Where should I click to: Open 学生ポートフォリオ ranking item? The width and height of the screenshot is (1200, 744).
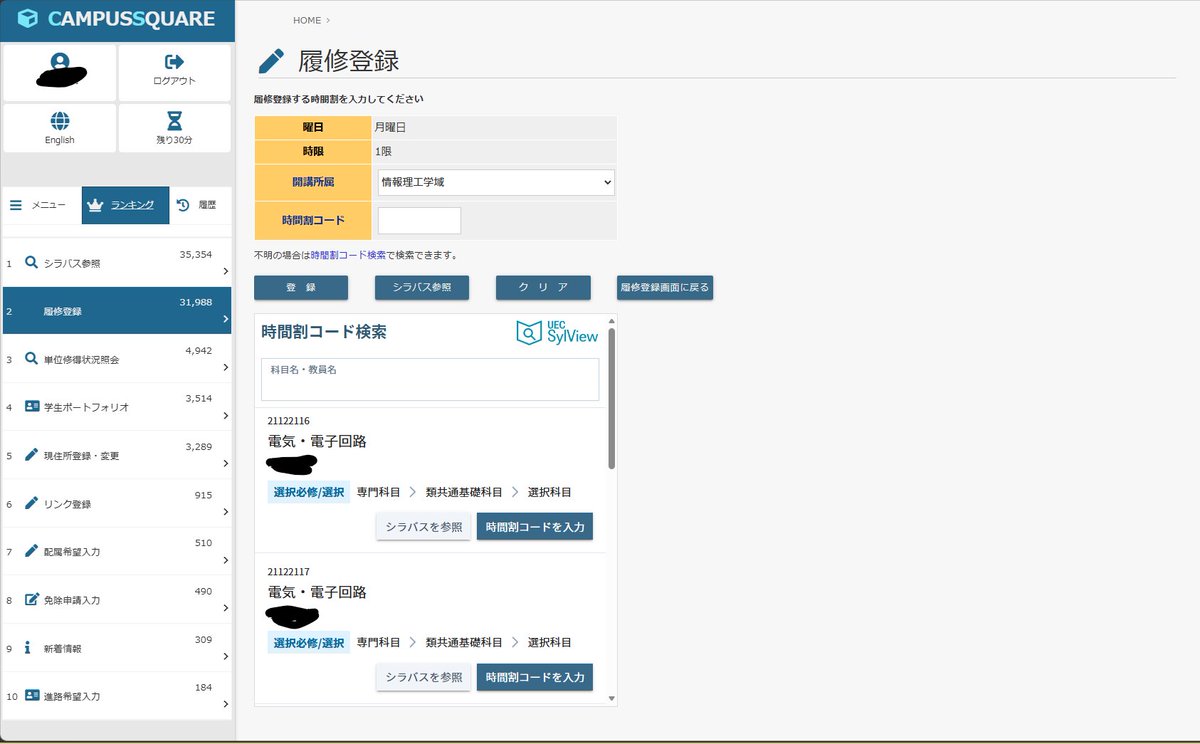[117, 407]
